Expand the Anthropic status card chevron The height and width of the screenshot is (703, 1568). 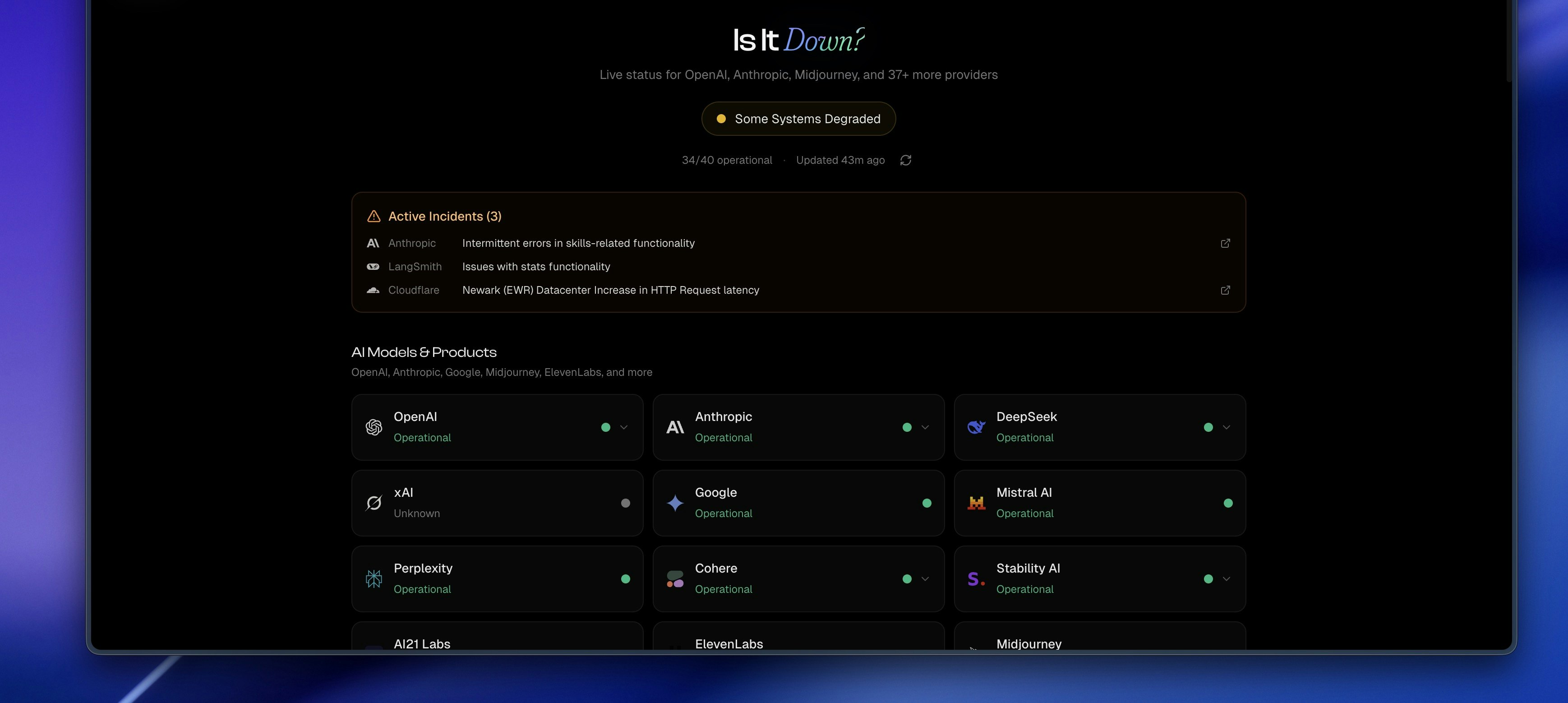click(925, 427)
